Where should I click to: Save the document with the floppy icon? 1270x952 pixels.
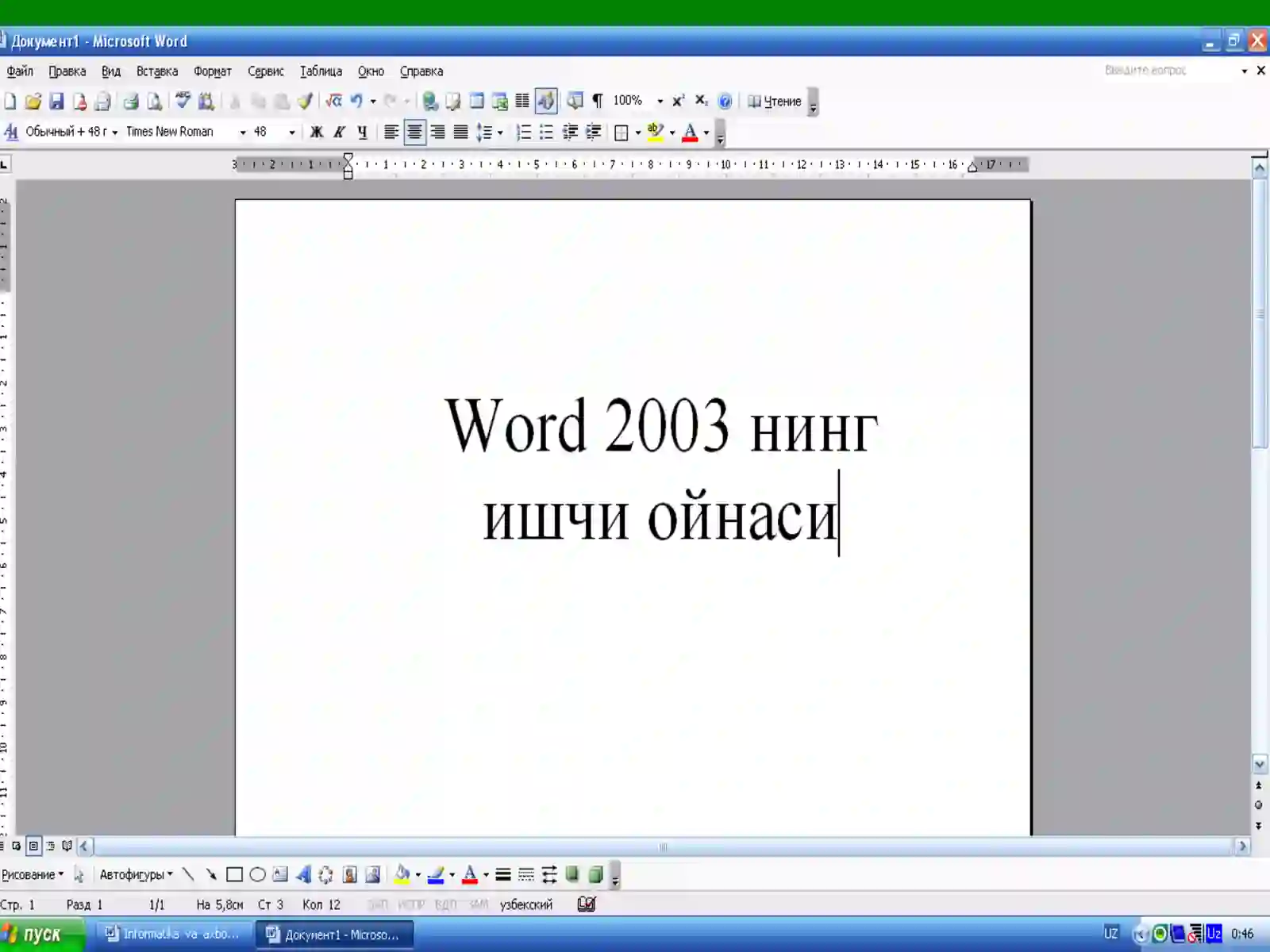pos(56,102)
